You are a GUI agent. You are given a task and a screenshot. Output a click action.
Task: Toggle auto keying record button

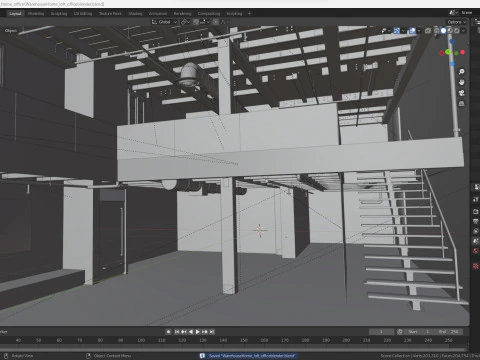168,332
